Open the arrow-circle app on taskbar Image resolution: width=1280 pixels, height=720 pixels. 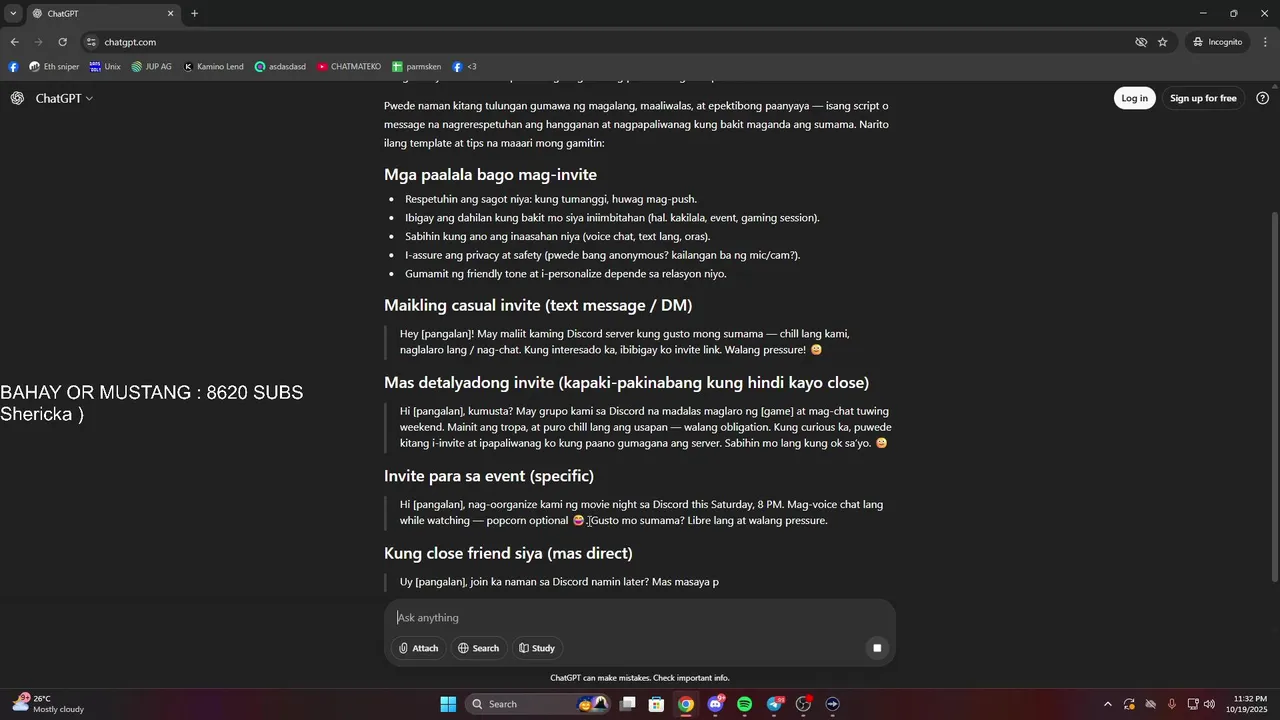click(832, 704)
